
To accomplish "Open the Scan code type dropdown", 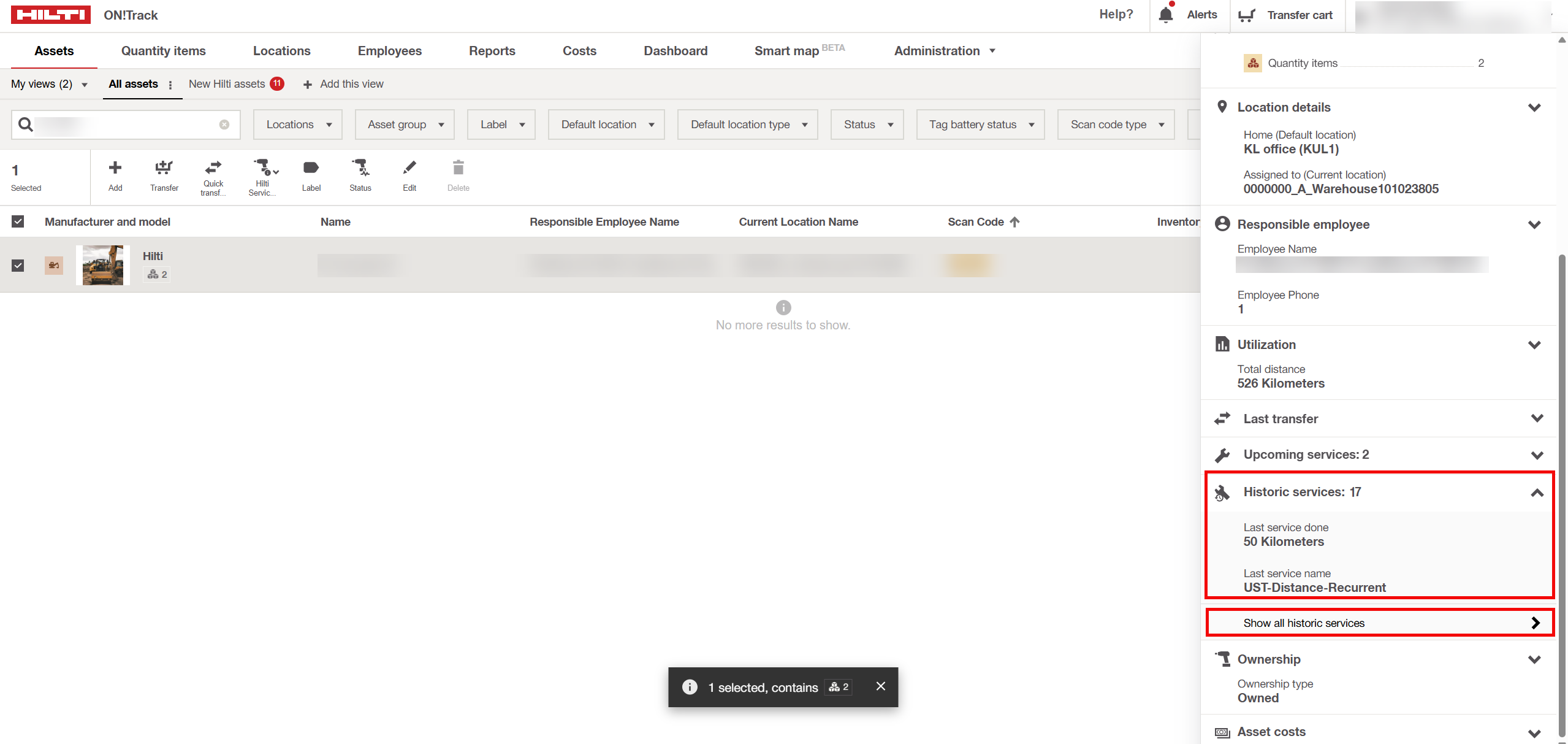I will [1116, 125].
